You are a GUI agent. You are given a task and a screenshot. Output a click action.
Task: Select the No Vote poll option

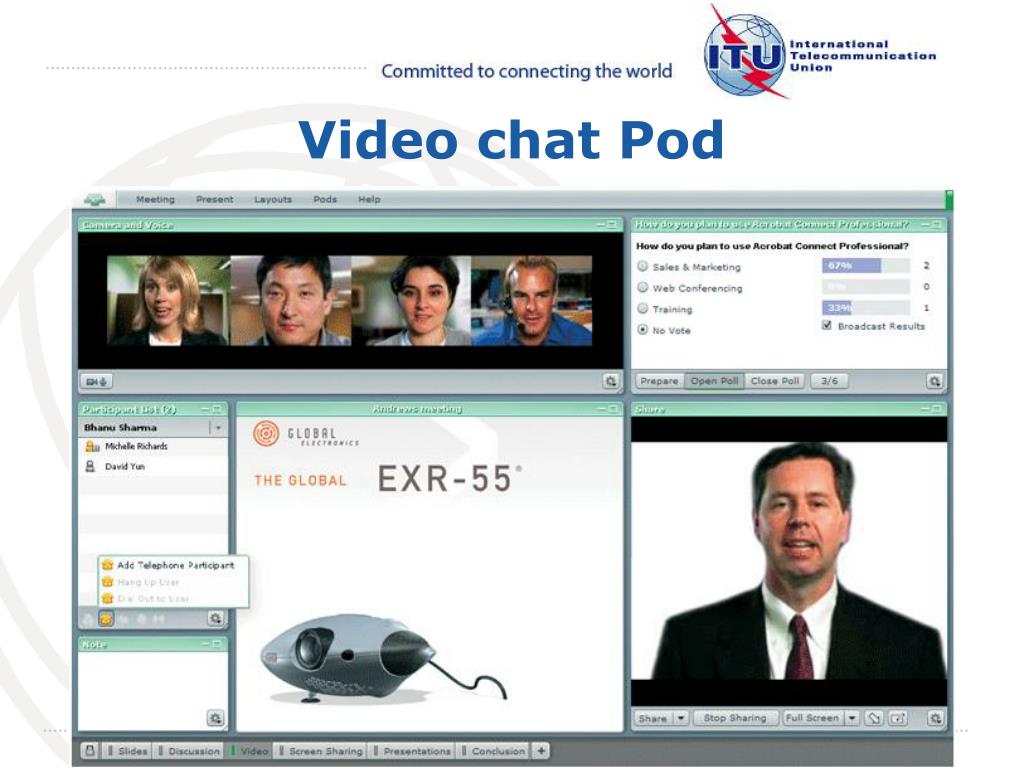[643, 330]
